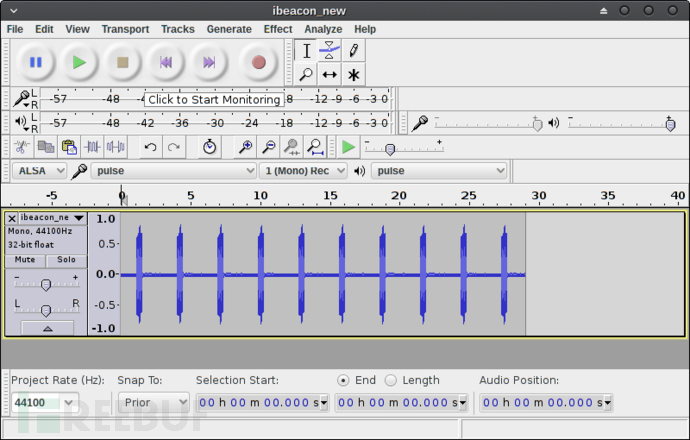Click the Zoom Out magnifier icon
The height and width of the screenshot is (440, 690).
pos(268,147)
